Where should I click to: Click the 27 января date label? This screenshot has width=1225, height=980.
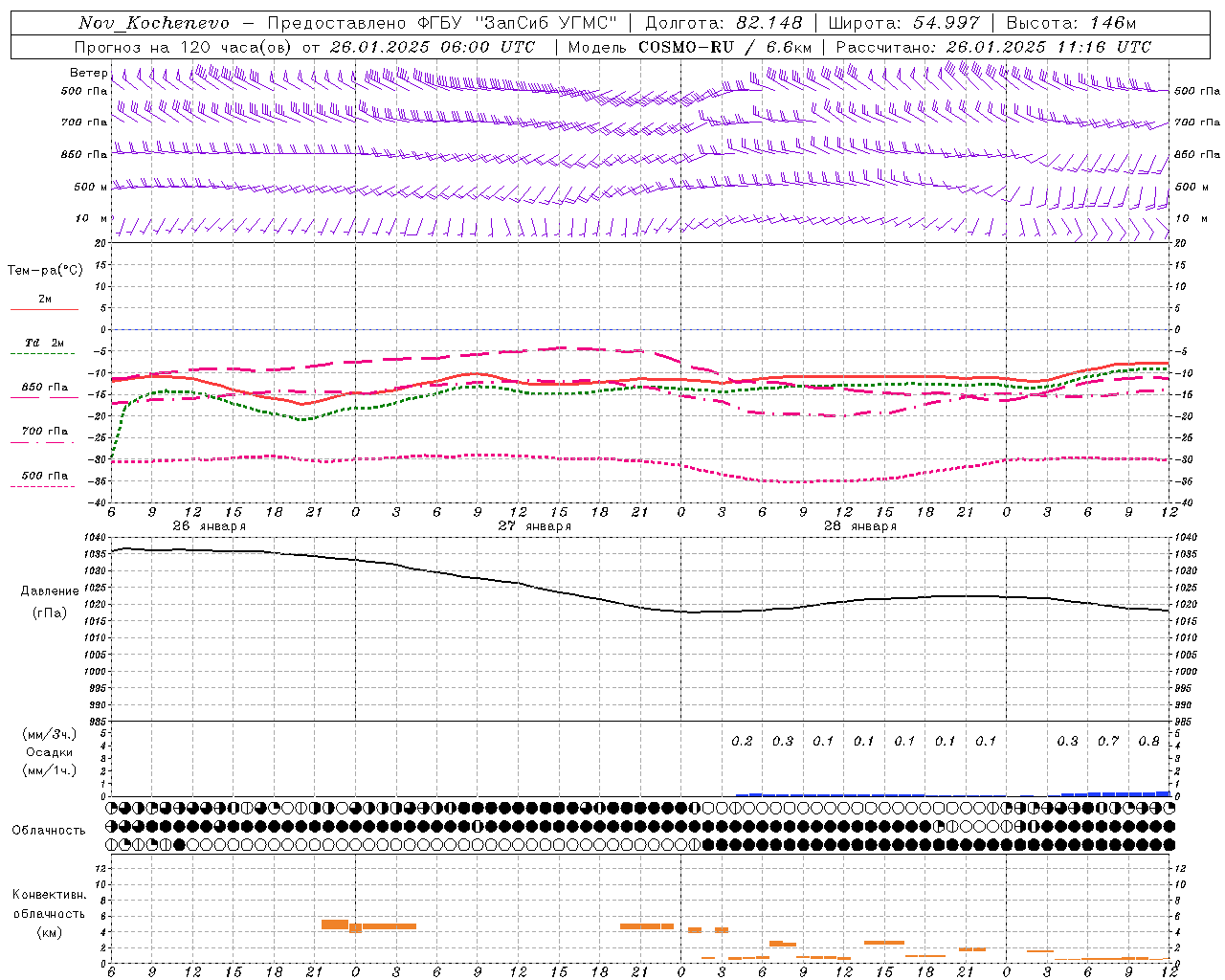coord(534,526)
